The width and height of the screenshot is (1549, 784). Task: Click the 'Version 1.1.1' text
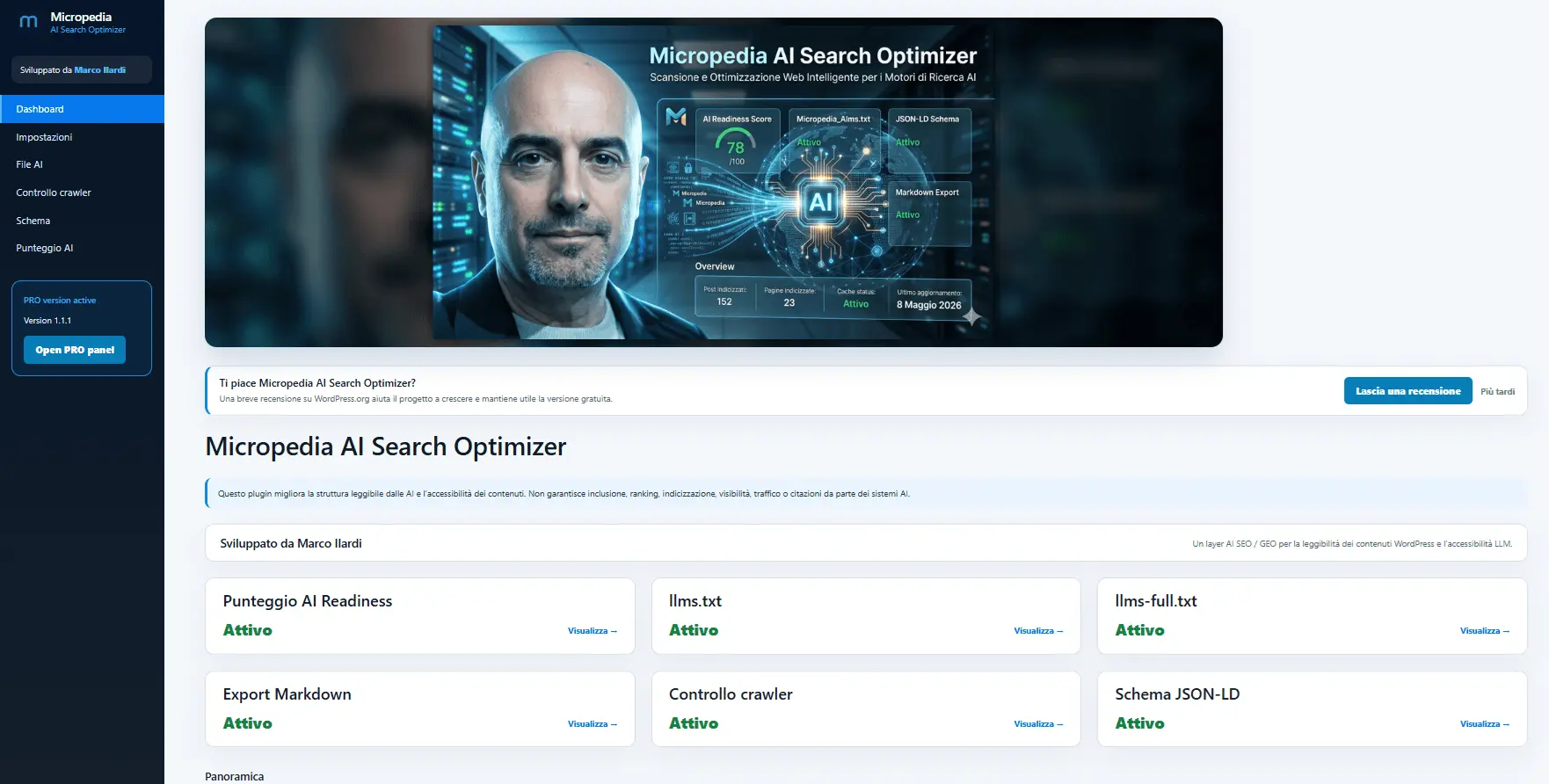[x=47, y=321]
